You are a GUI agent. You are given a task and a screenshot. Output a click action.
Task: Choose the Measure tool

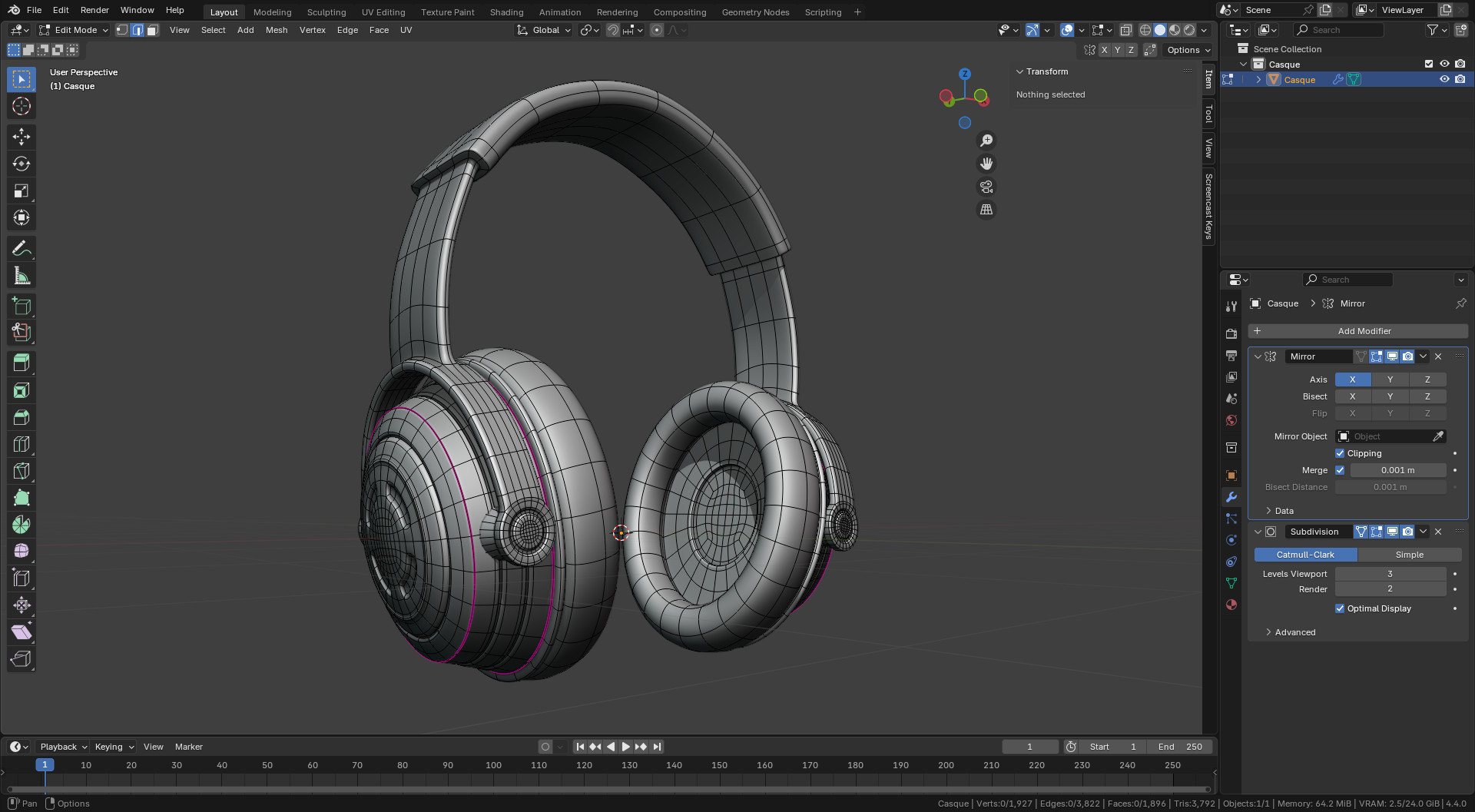tap(22, 275)
